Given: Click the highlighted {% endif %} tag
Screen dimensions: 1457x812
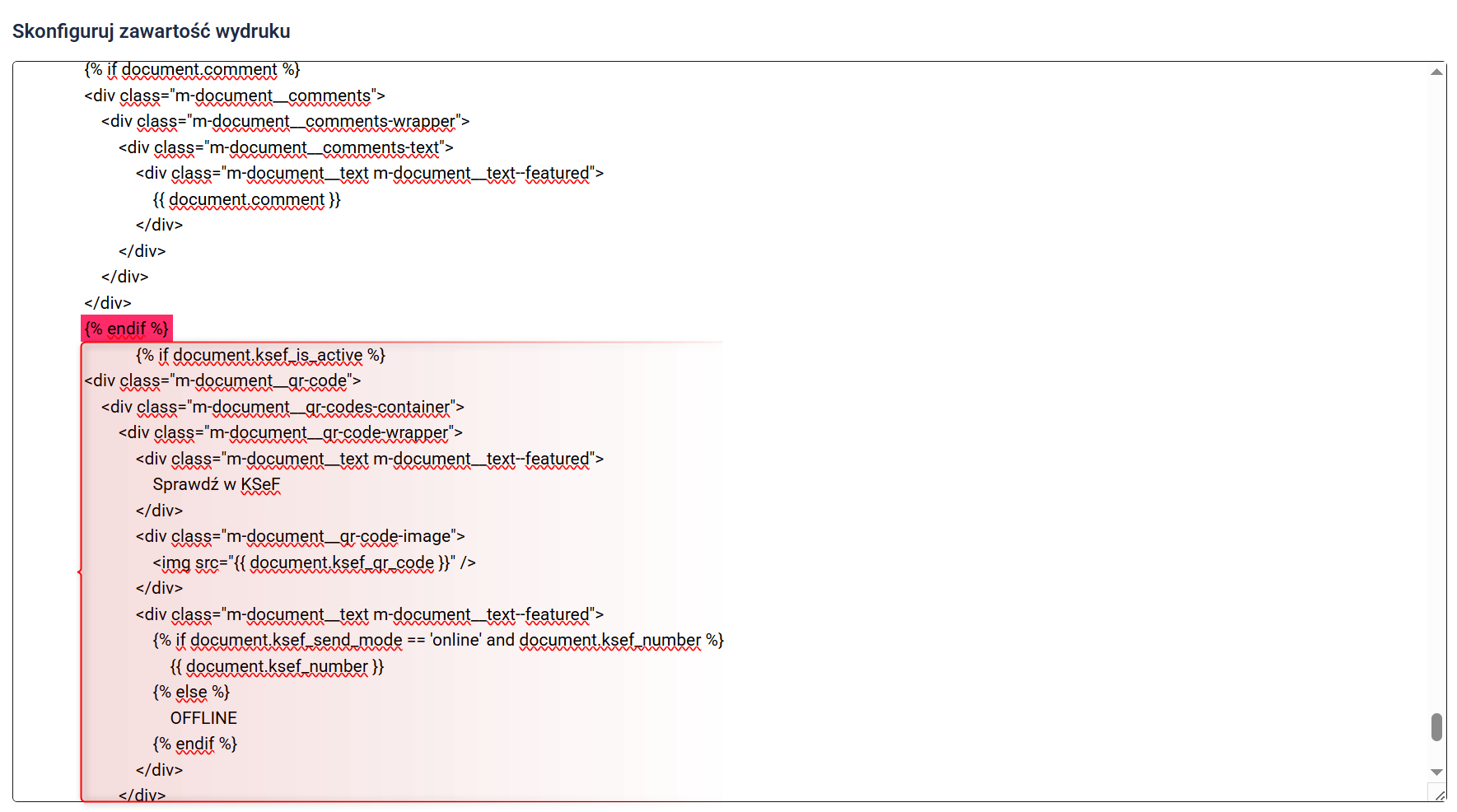Looking at the screenshot, I should pos(127,329).
